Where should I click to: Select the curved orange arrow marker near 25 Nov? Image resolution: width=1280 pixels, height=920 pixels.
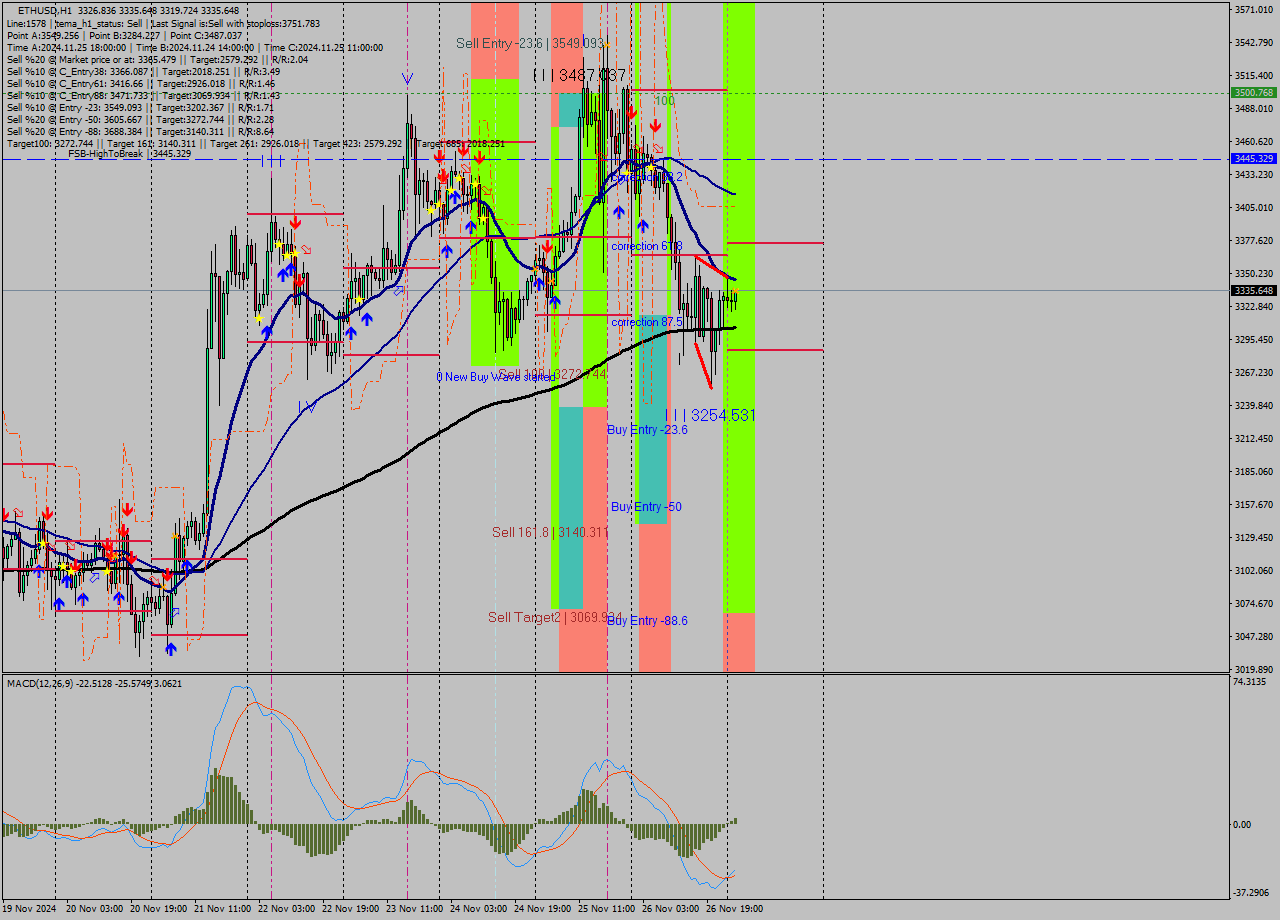point(658,147)
